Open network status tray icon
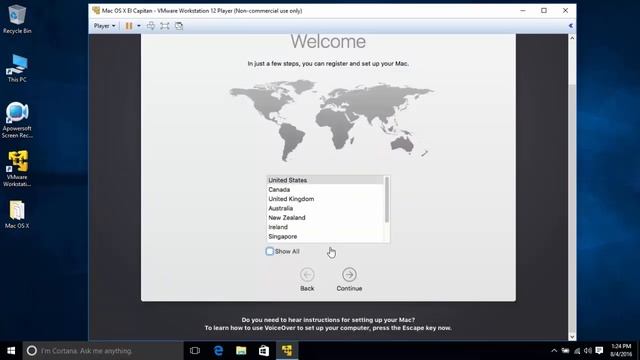 [577, 351]
